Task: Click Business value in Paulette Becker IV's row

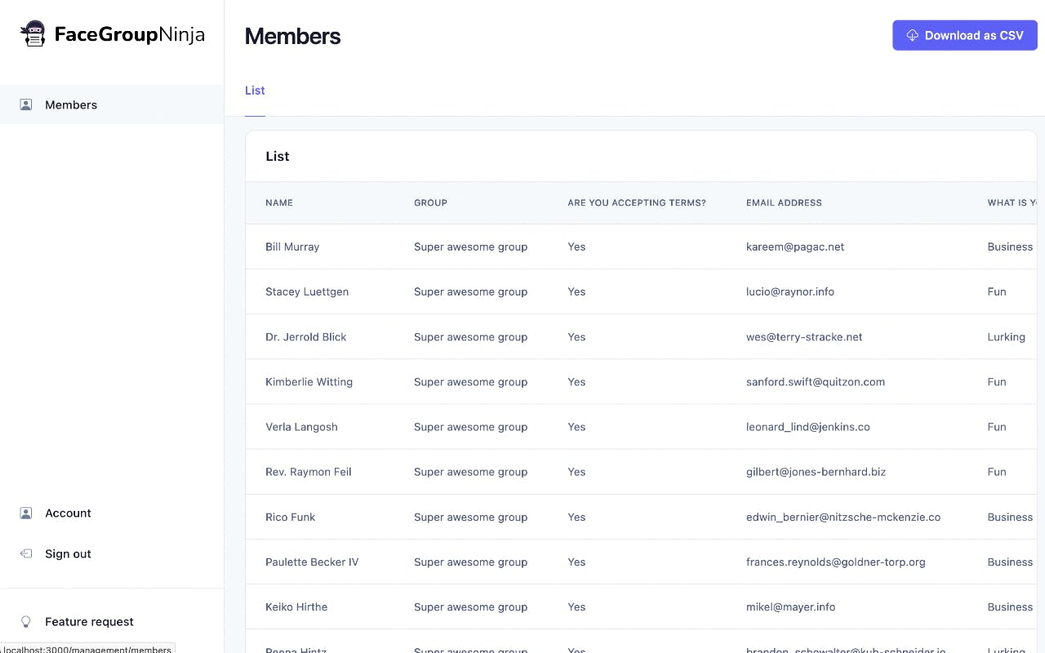Action: point(1010,562)
